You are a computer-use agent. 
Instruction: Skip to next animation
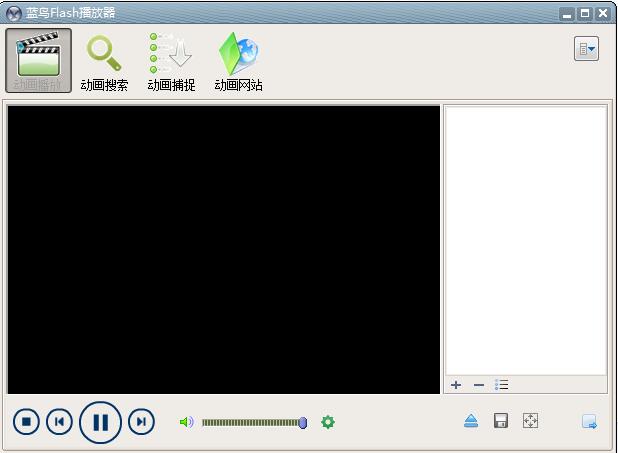141,422
